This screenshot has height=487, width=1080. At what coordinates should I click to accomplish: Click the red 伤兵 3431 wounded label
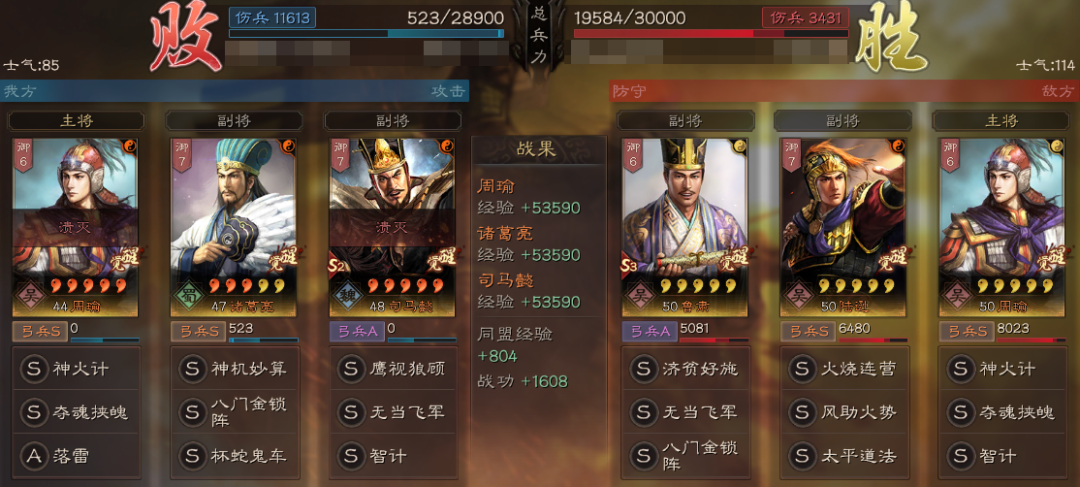(x=805, y=17)
